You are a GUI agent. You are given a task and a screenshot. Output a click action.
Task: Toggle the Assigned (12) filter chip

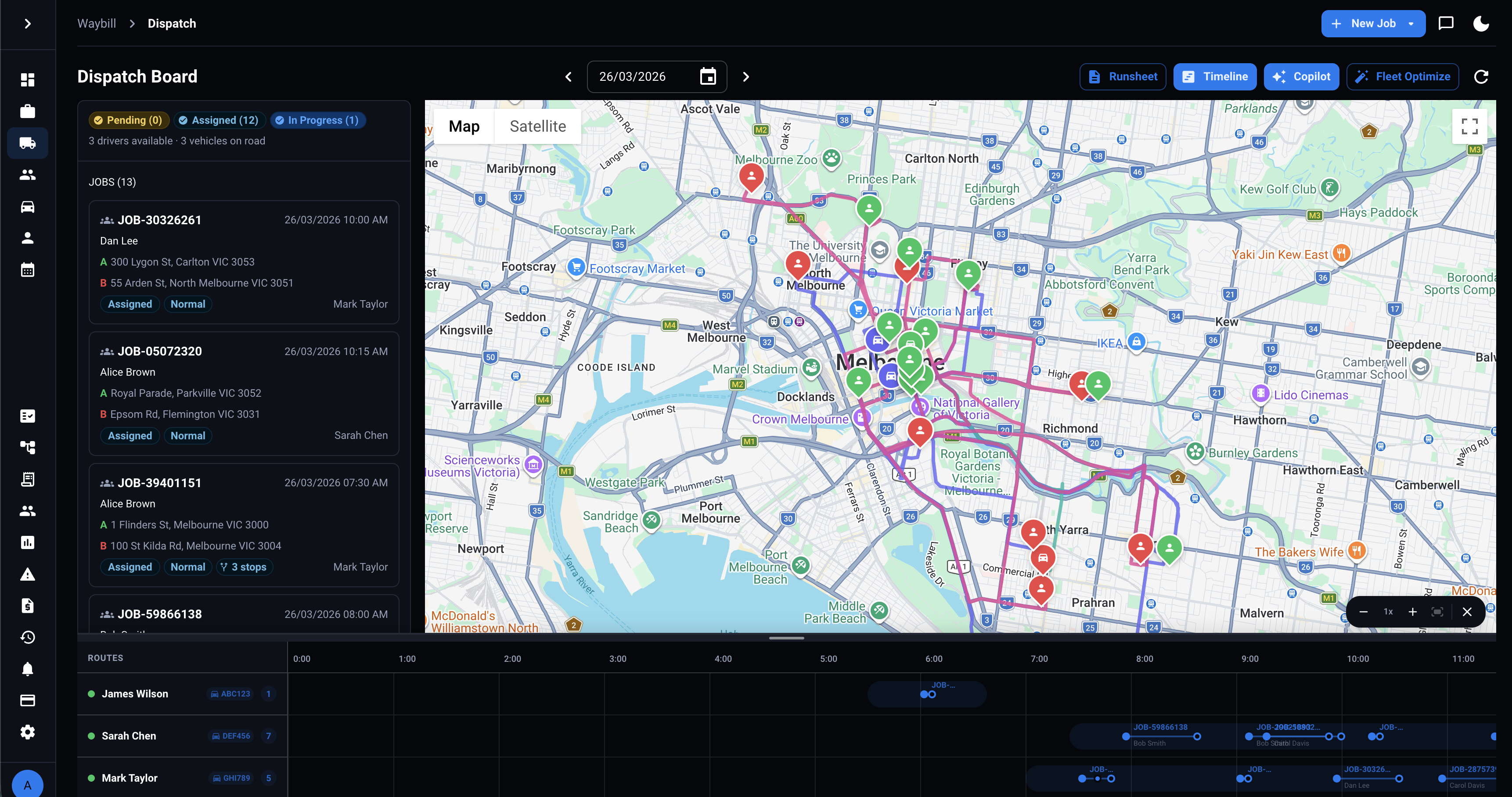(219, 120)
